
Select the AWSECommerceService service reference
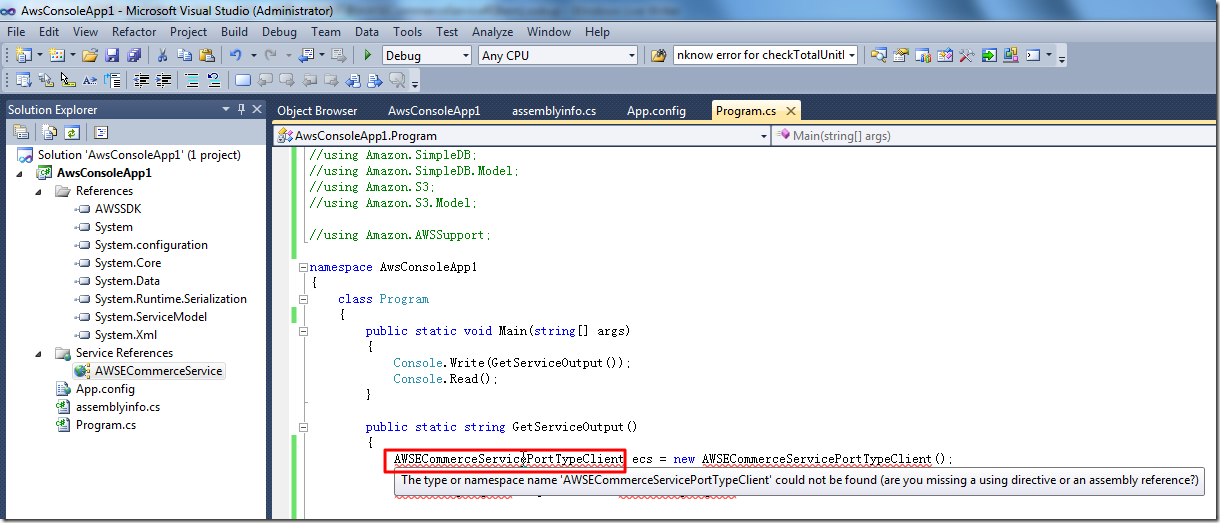pyautogui.click(x=158, y=371)
